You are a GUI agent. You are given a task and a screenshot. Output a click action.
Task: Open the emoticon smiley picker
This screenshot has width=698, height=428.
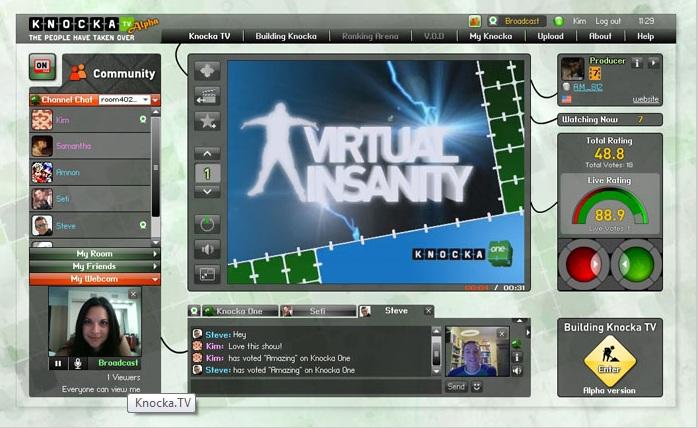point(477,387)
